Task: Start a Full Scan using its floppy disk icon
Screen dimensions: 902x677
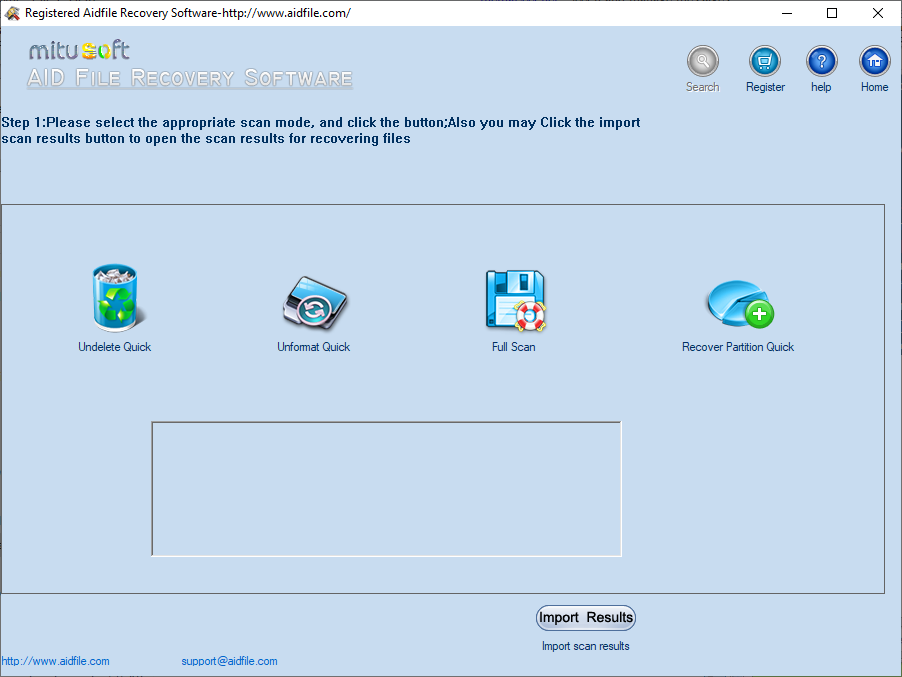Action: click(514, 298)
